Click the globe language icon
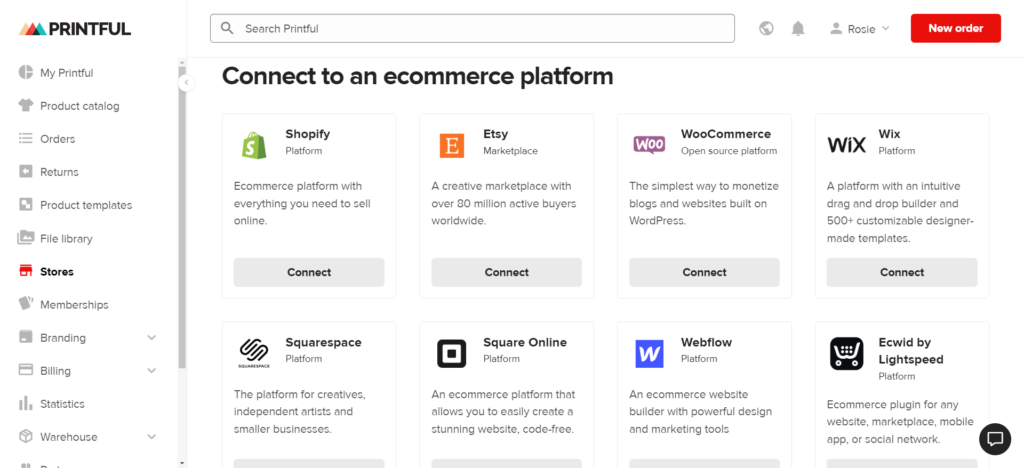This screenshot has height=468, width=1024. point(766,29)
